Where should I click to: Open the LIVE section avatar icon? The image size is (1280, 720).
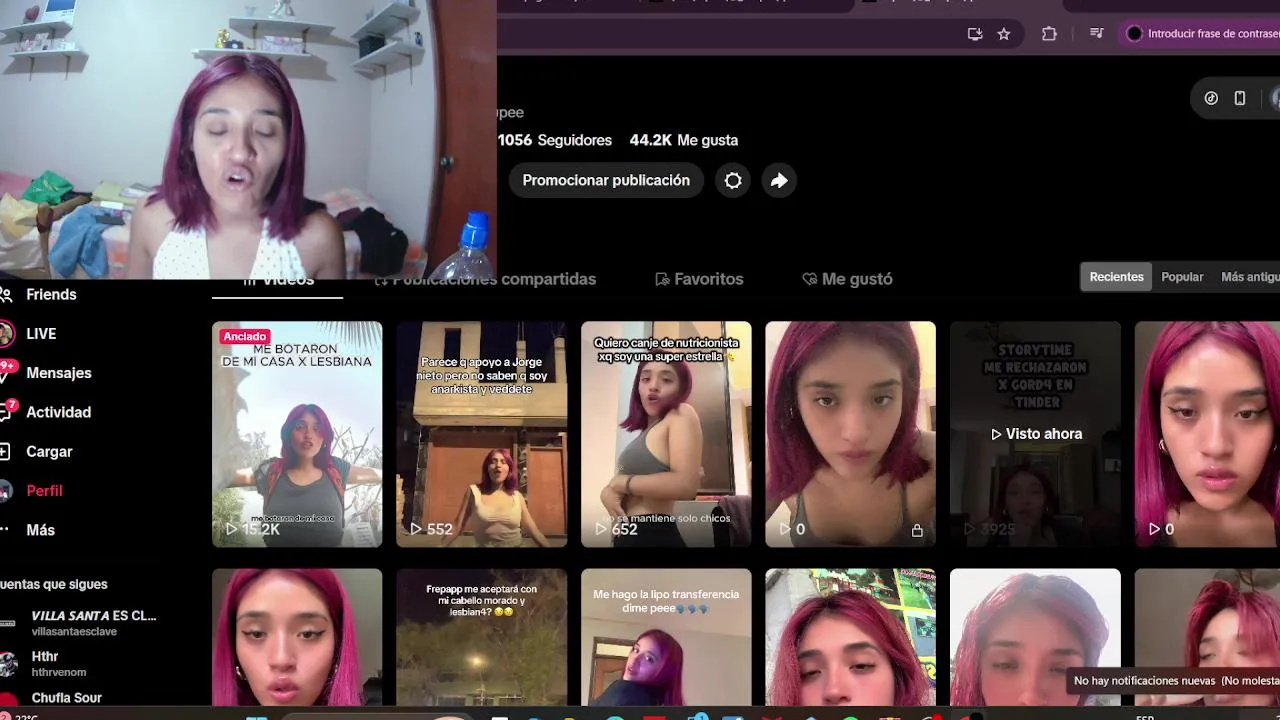pos(6,333)
